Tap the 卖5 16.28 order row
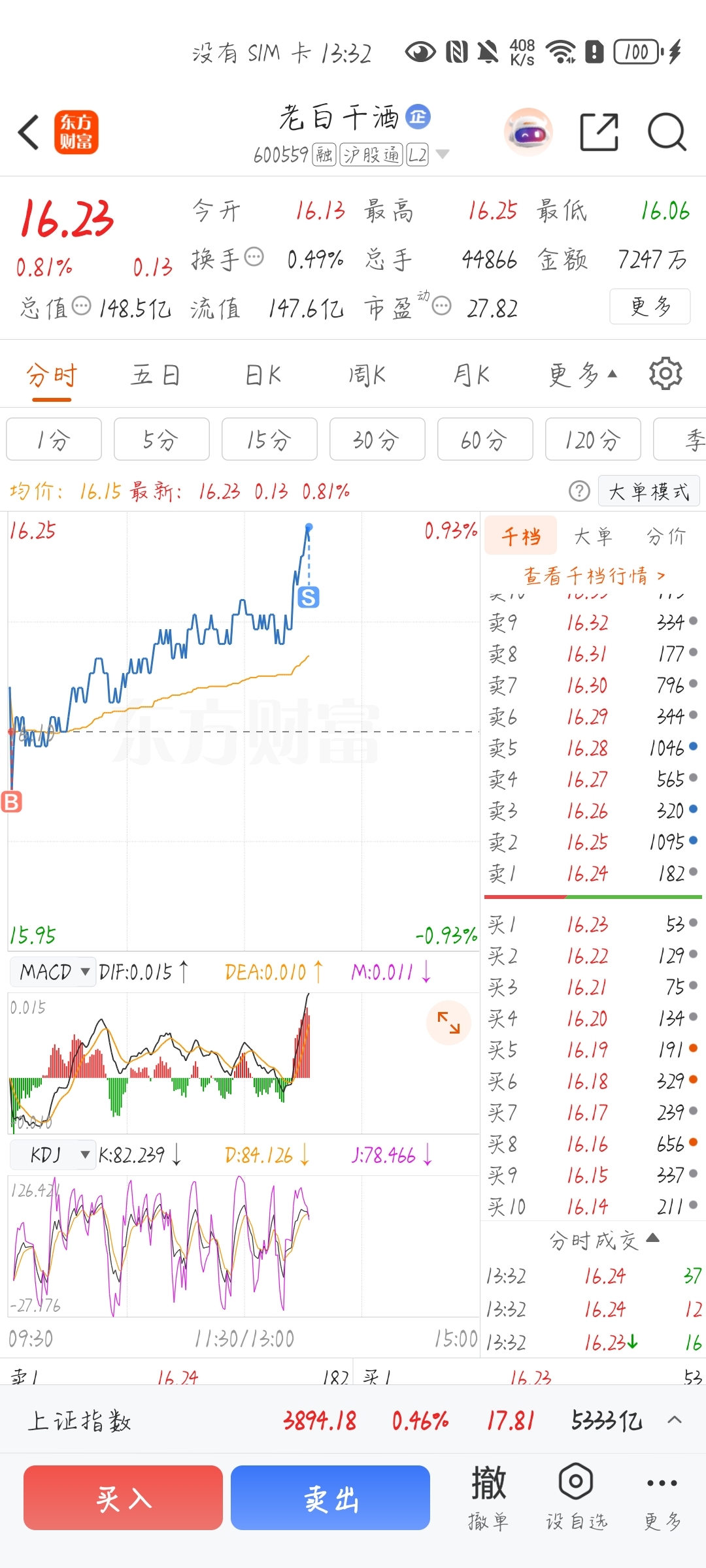The width and height of the screenshot is (706, 1568). coord(593,747)
